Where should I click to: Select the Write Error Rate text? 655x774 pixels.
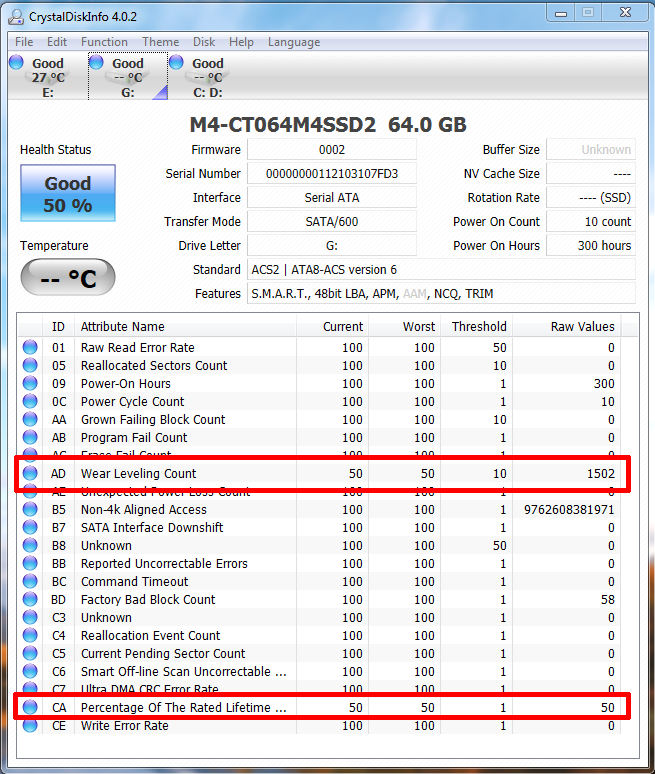(124, 726)
